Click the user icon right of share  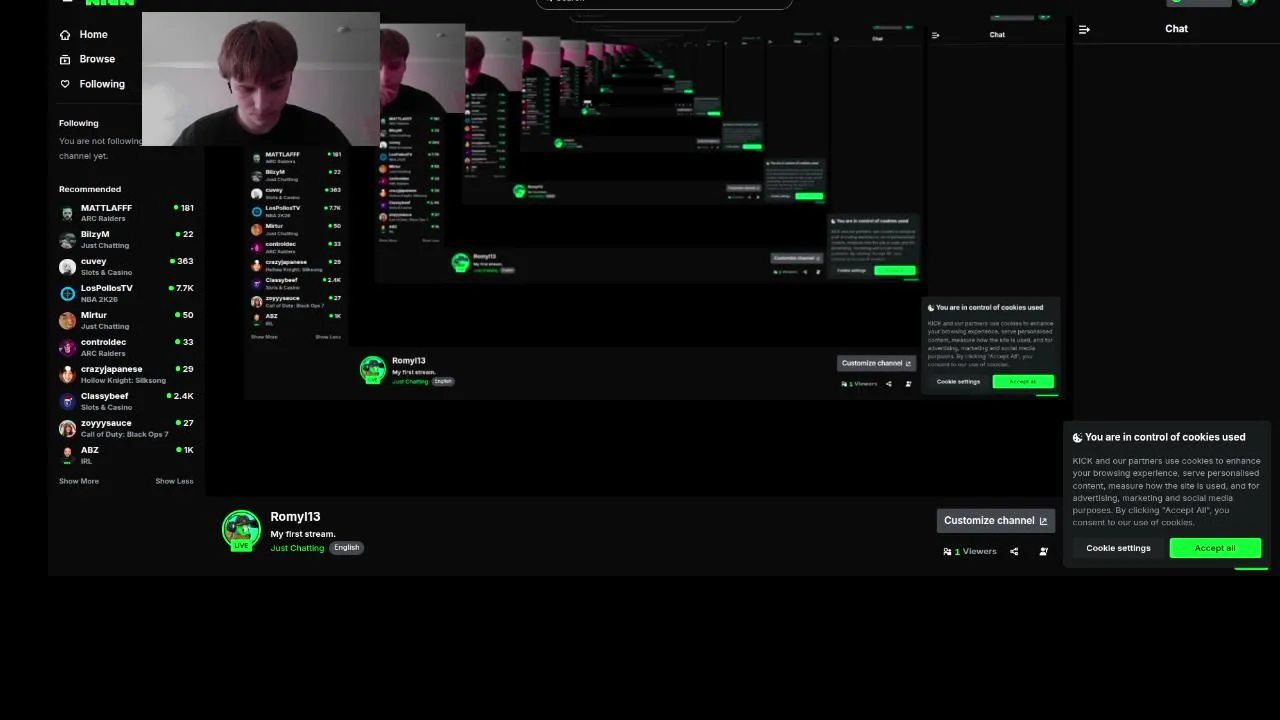point(1043,551)
